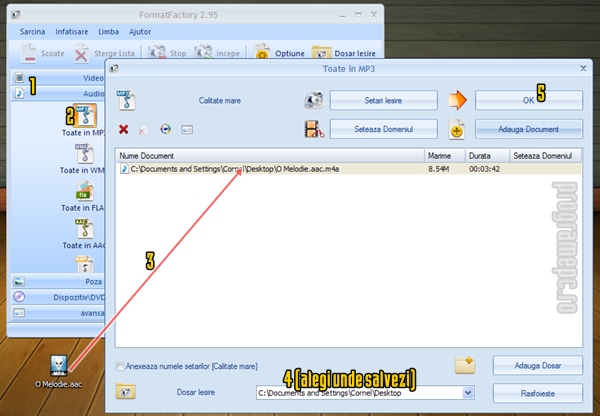Open Dosar Iesire output folder
600x416 pixels.
coord(344,53)
